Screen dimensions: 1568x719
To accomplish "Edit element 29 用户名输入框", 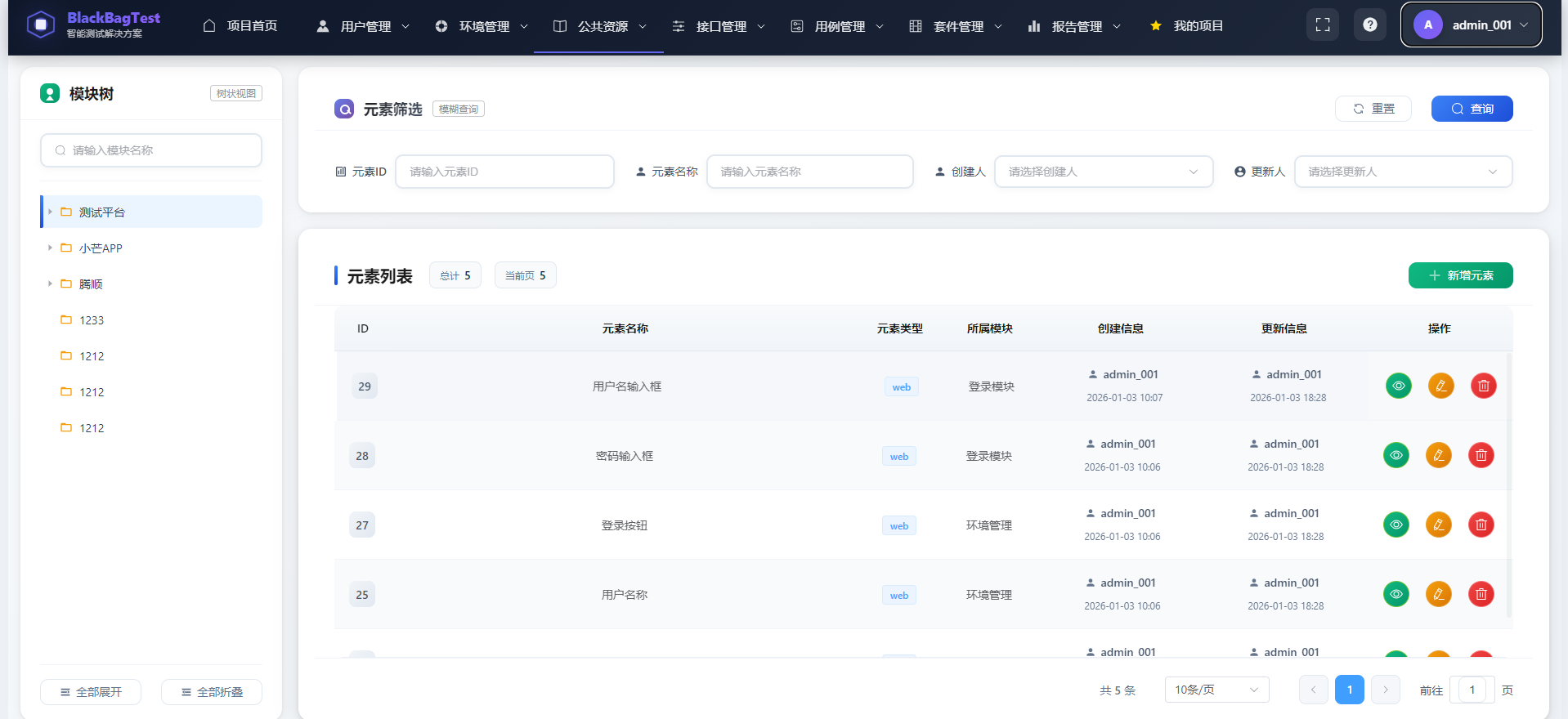I will (x=1441, y=386).
